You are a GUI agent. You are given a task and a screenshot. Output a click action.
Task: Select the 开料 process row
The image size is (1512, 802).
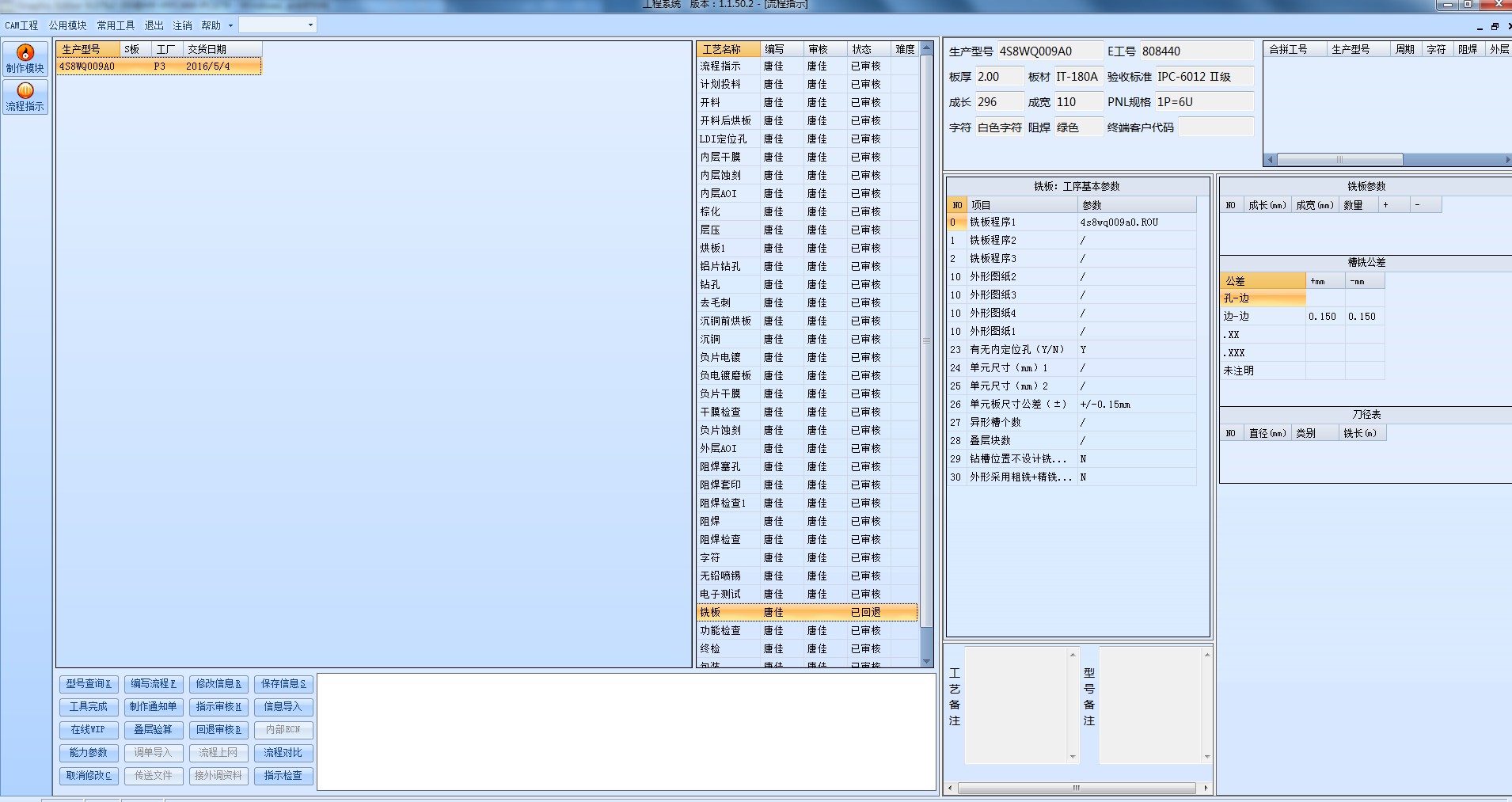click(x=807, y=103)
